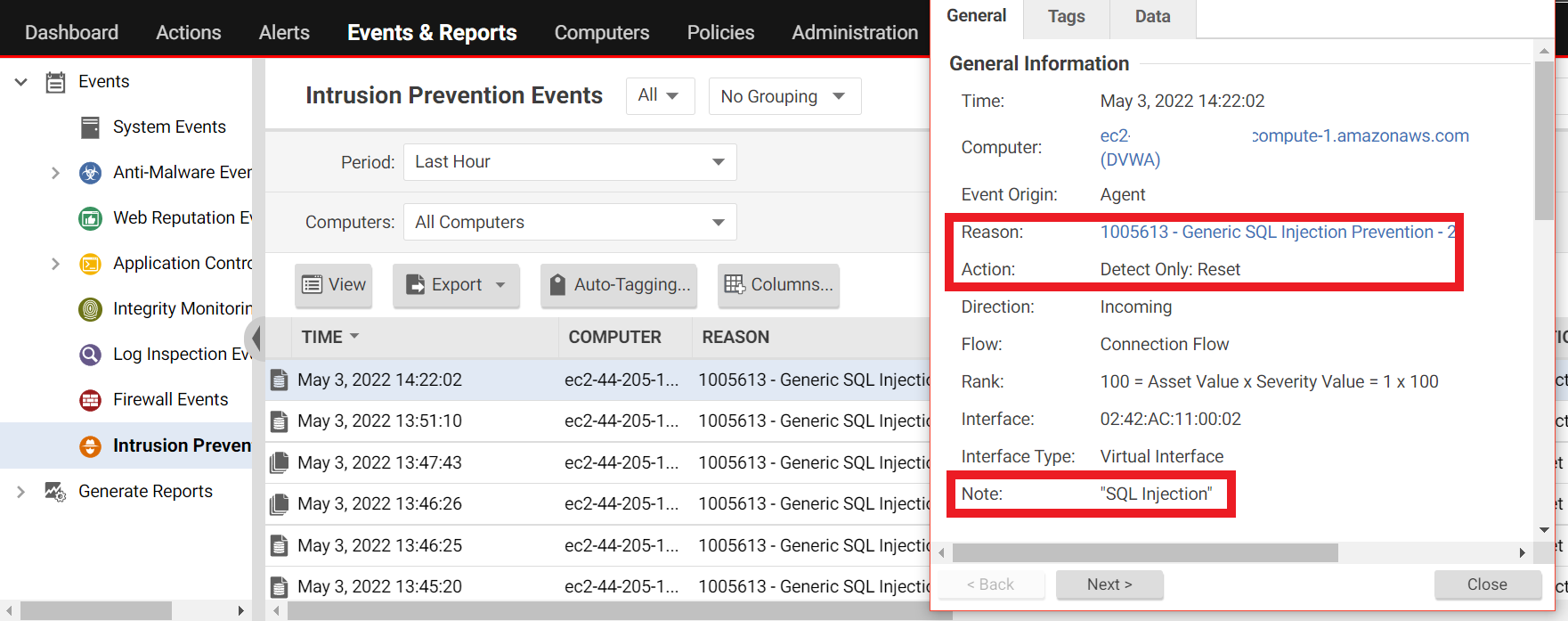Click the System Events icon
Image resolution: width=1568 pixels, height=621 pixels.
tap(90, 127)
